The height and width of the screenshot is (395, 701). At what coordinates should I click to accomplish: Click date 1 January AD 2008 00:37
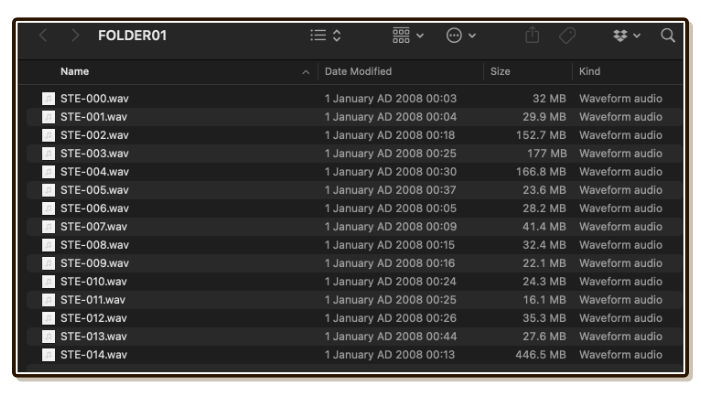(x=390, y=190)
